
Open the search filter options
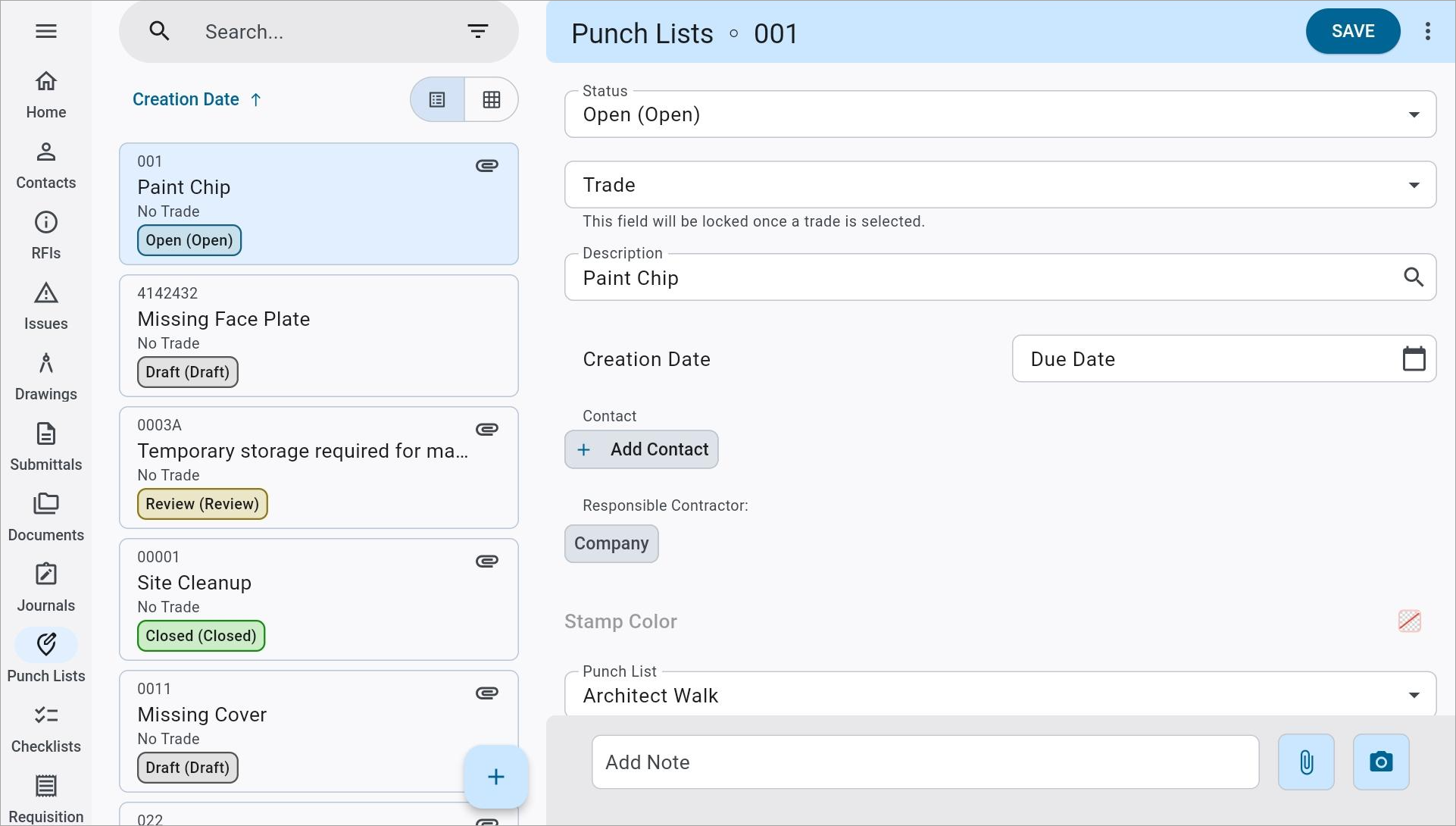[x=477, y=31]
